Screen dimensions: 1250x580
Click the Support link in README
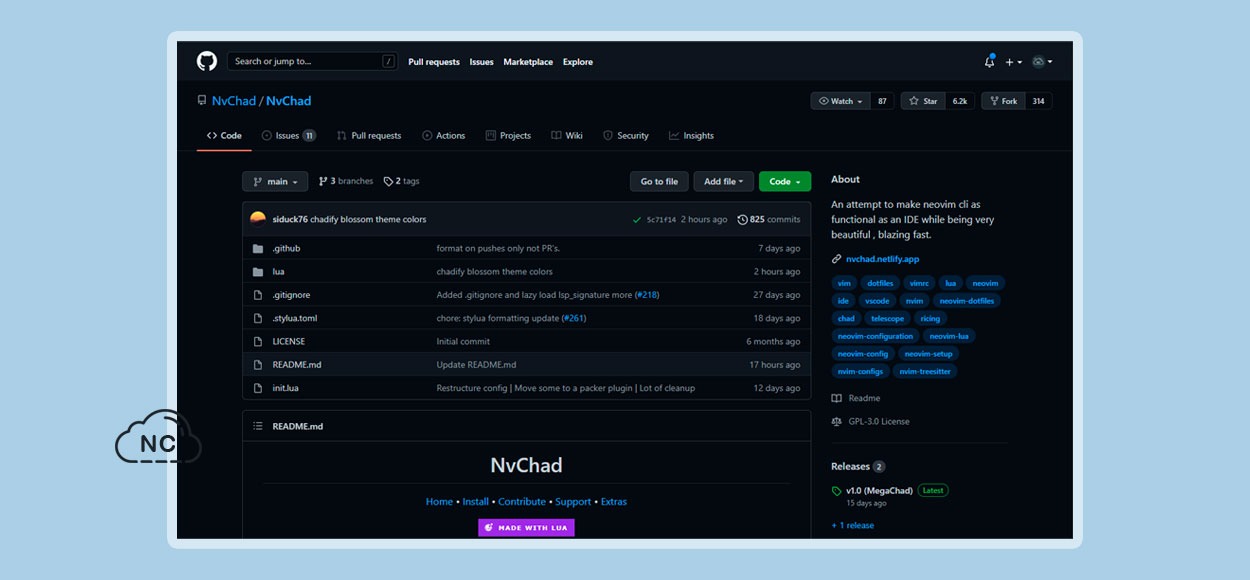click(x=573, y=502)
